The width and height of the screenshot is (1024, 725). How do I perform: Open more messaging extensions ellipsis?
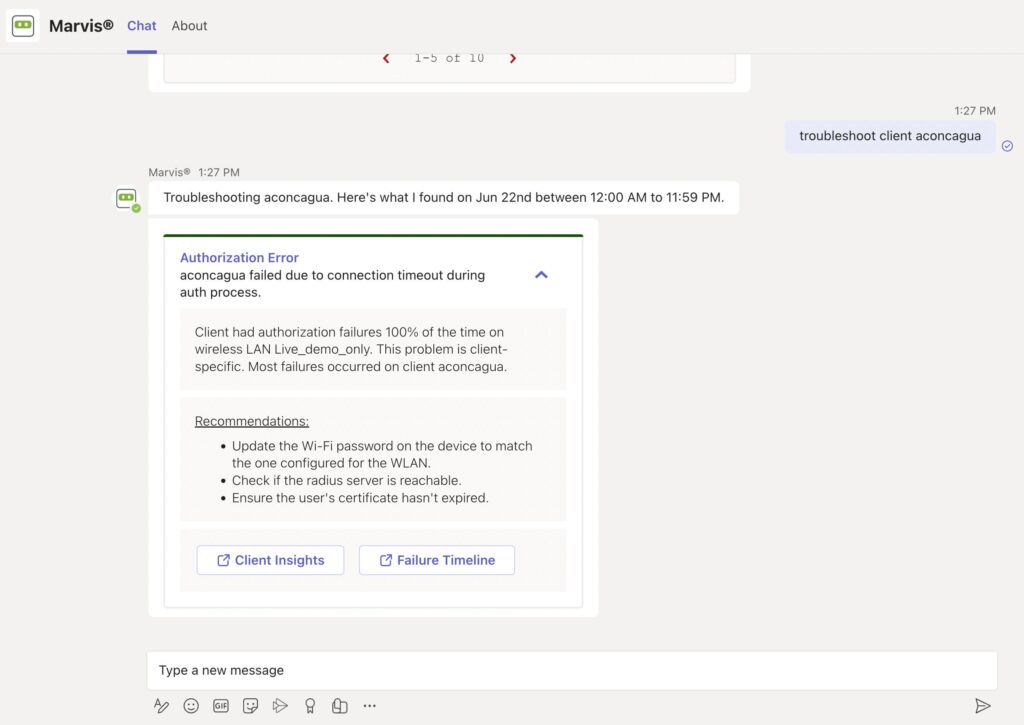tap(370, 706)
